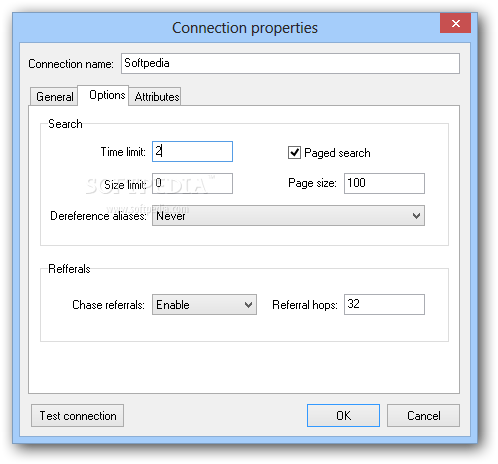
Task: Switch to the General tab
Action: coord(54,97)
